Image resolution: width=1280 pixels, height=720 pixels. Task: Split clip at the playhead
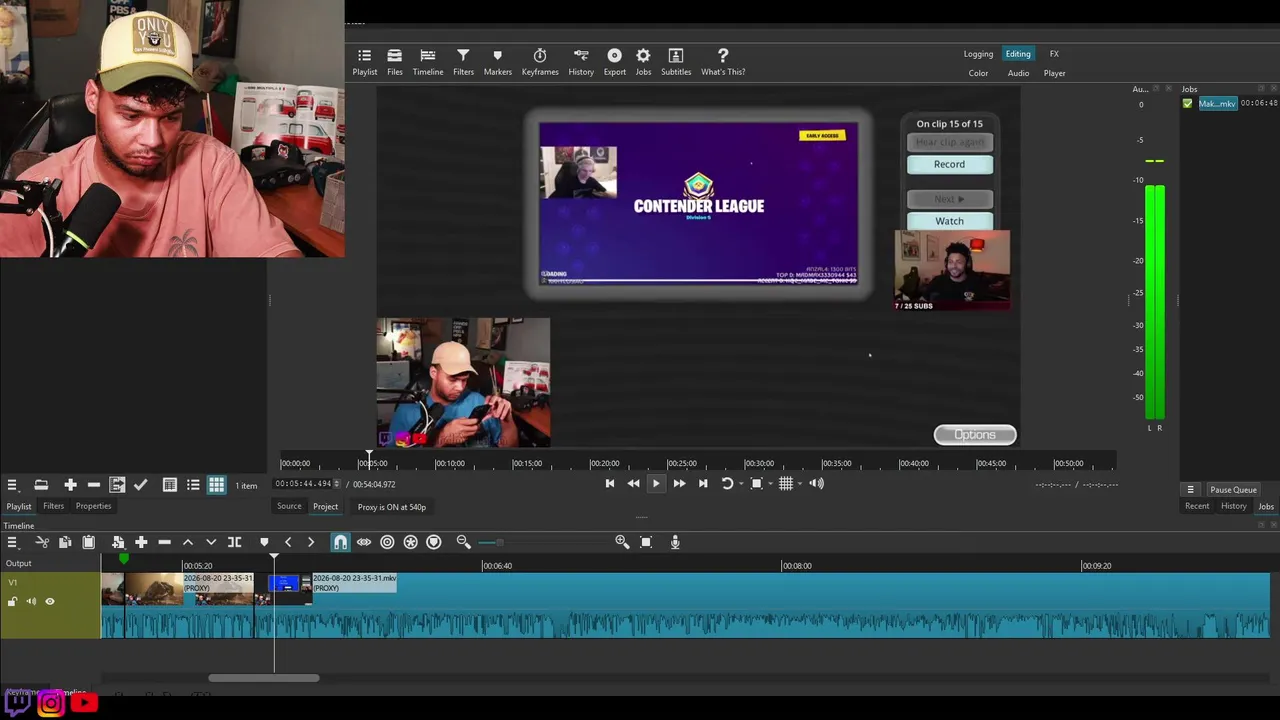click(x=234, y=542)
